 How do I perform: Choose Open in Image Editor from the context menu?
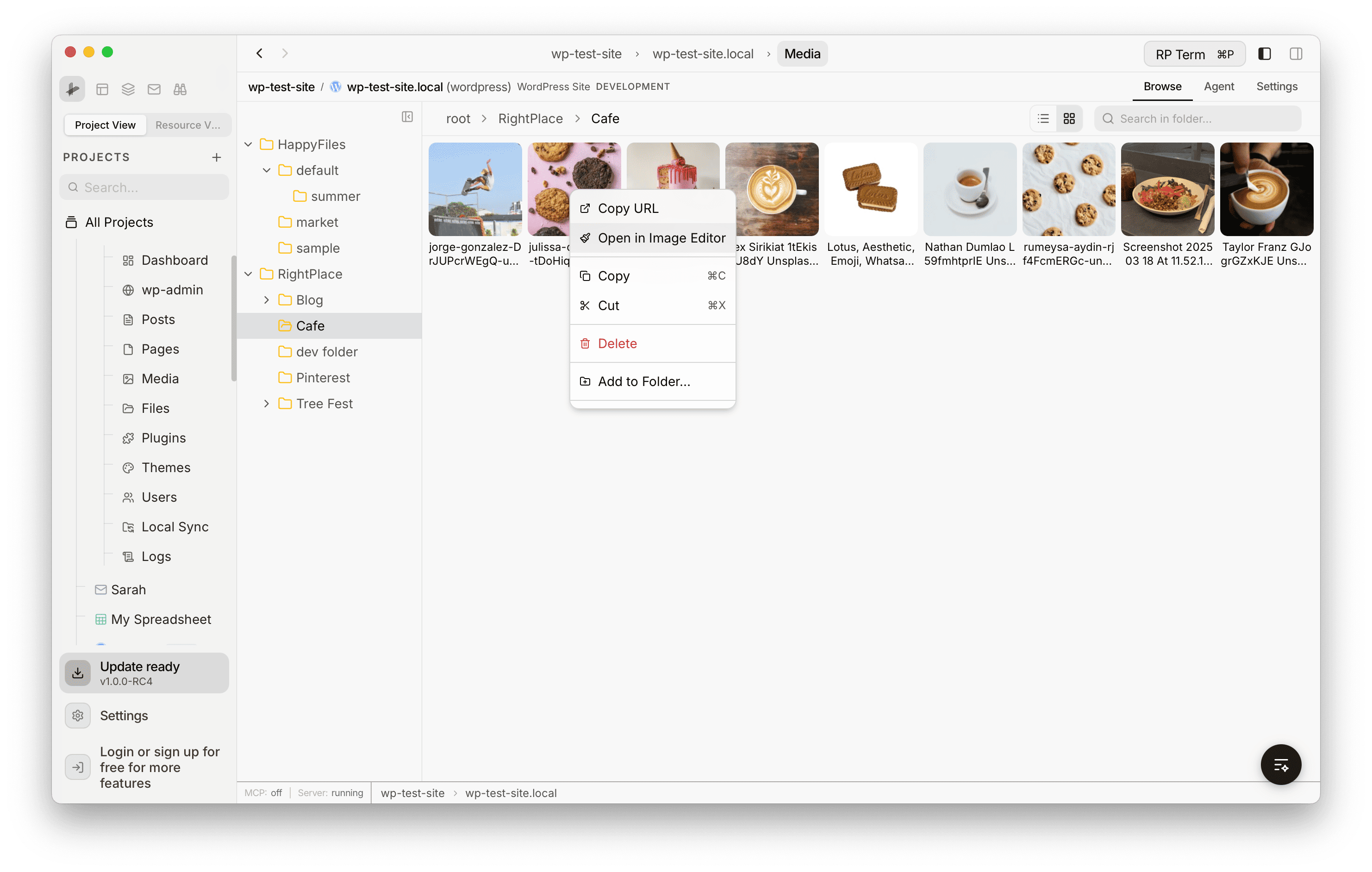(652, 237)
